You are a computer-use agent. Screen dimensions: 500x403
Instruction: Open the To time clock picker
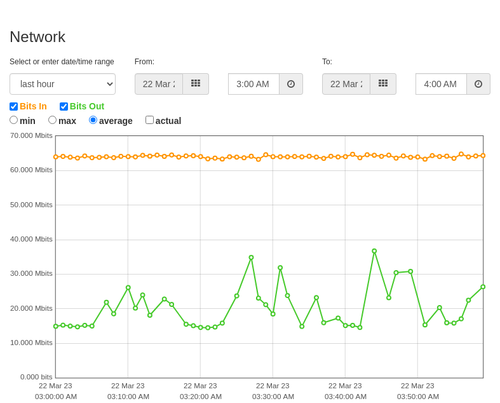point(478,84)
